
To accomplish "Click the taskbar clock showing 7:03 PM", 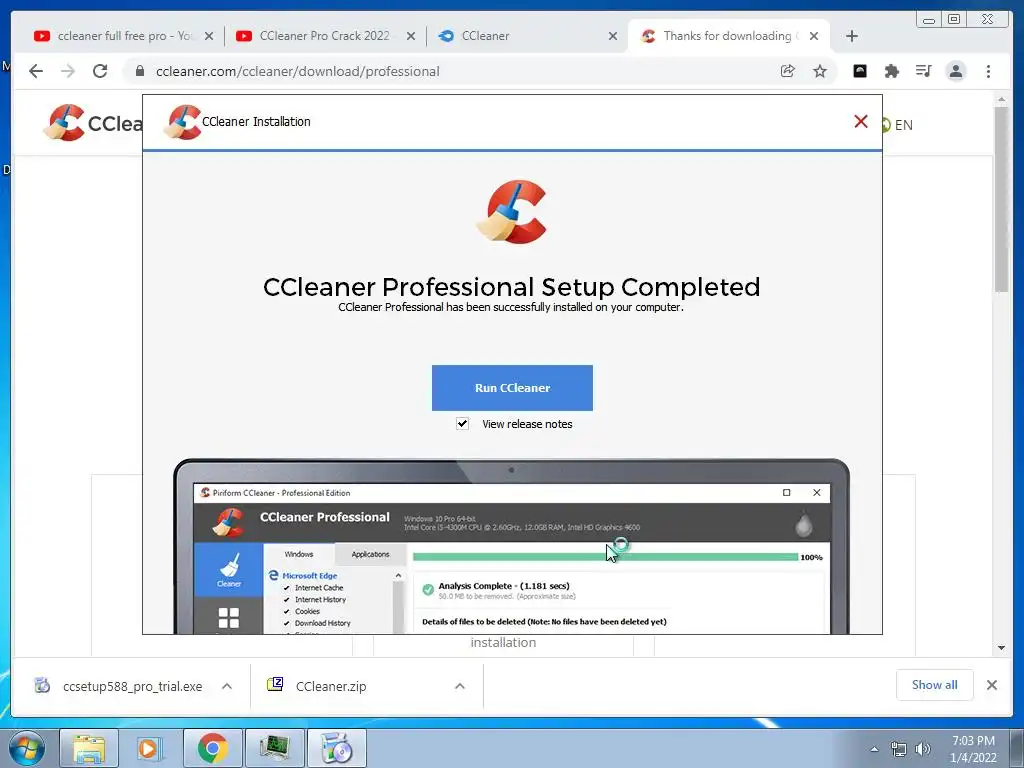I will [x=973, y=749].
